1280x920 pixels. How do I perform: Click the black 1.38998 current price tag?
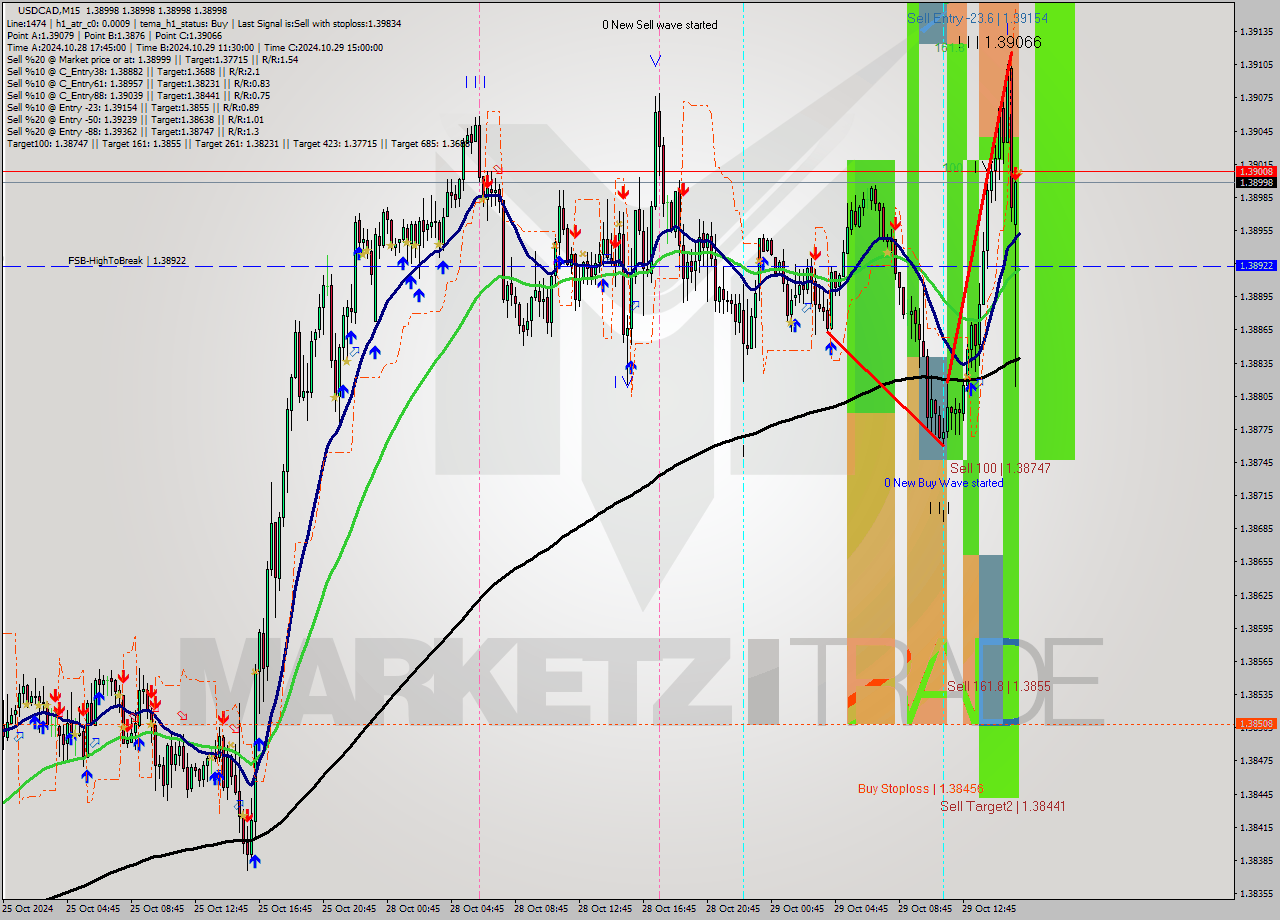pyautogui.click(x=1255, y=182)
